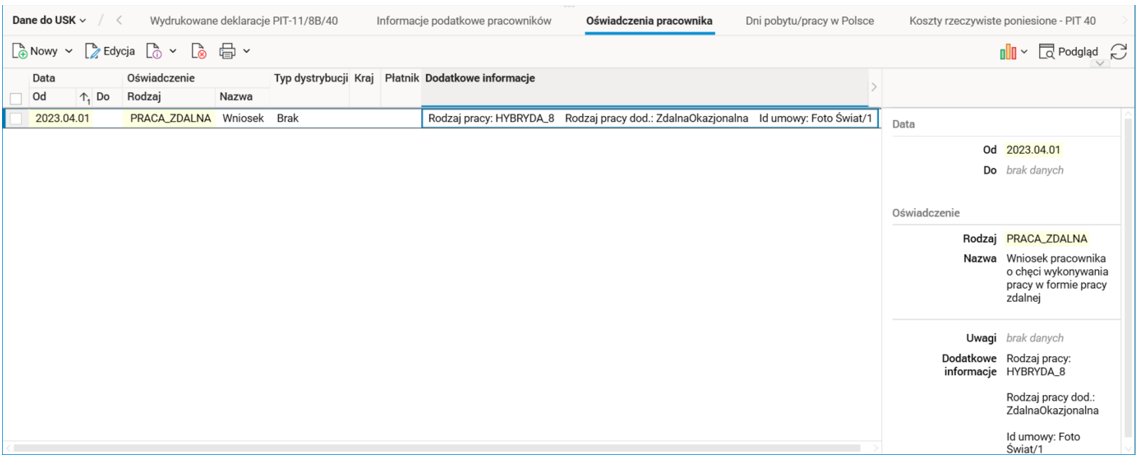This screenshot has width=1140, height=463.
Task: Click the refresh arrows icon
Action: tap(1118, 52)
